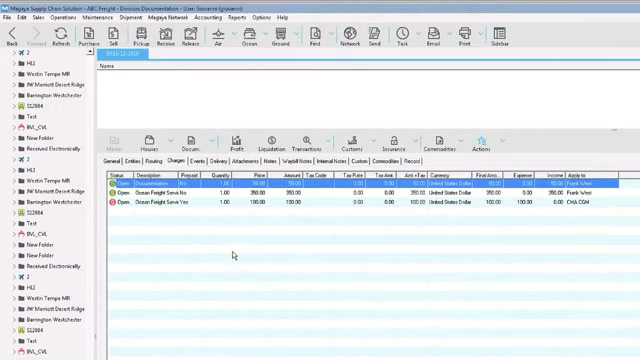Click the Commodities toolbar icon
This screenshot has width=640, height=360.
(x=440, y=143)
